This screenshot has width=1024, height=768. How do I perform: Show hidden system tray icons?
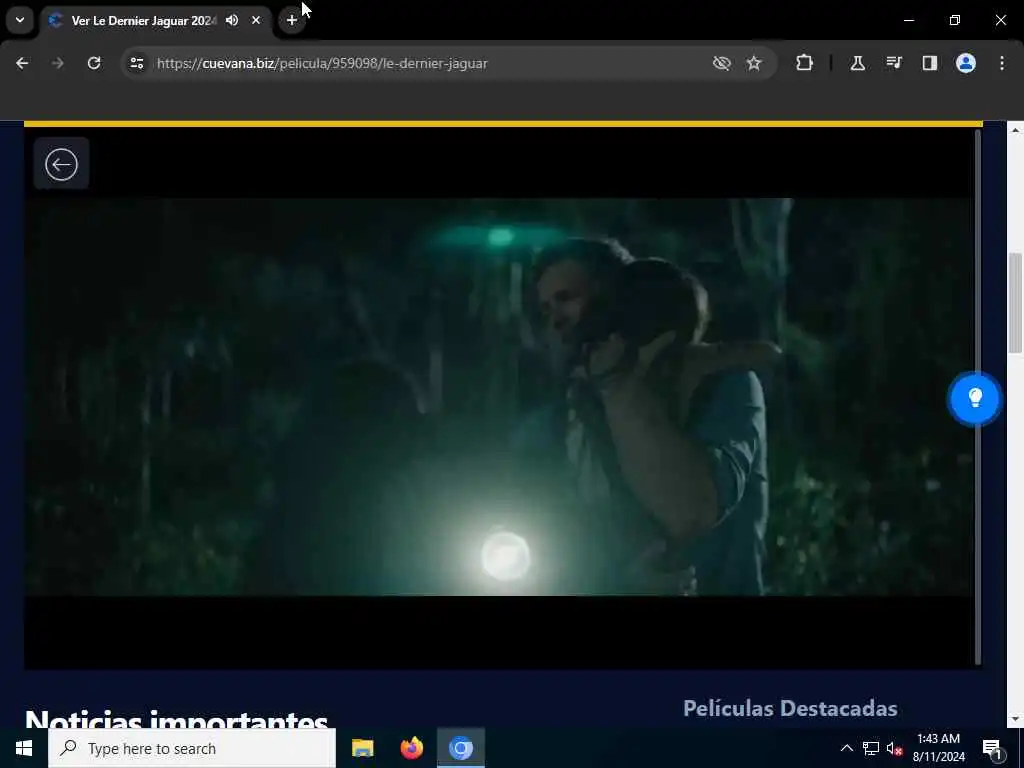pos(846,748)
